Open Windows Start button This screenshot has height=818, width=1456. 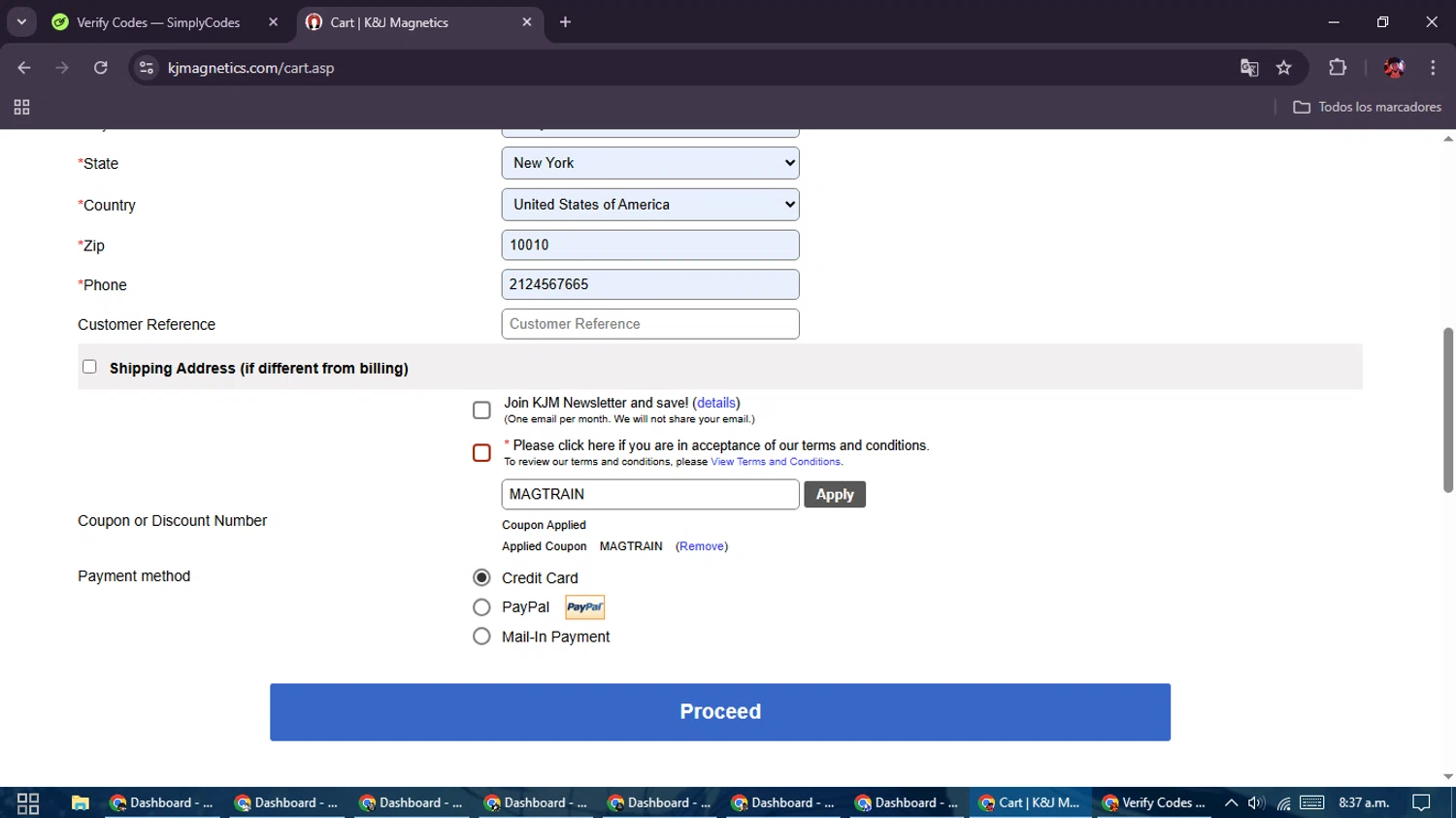[28, 803]
